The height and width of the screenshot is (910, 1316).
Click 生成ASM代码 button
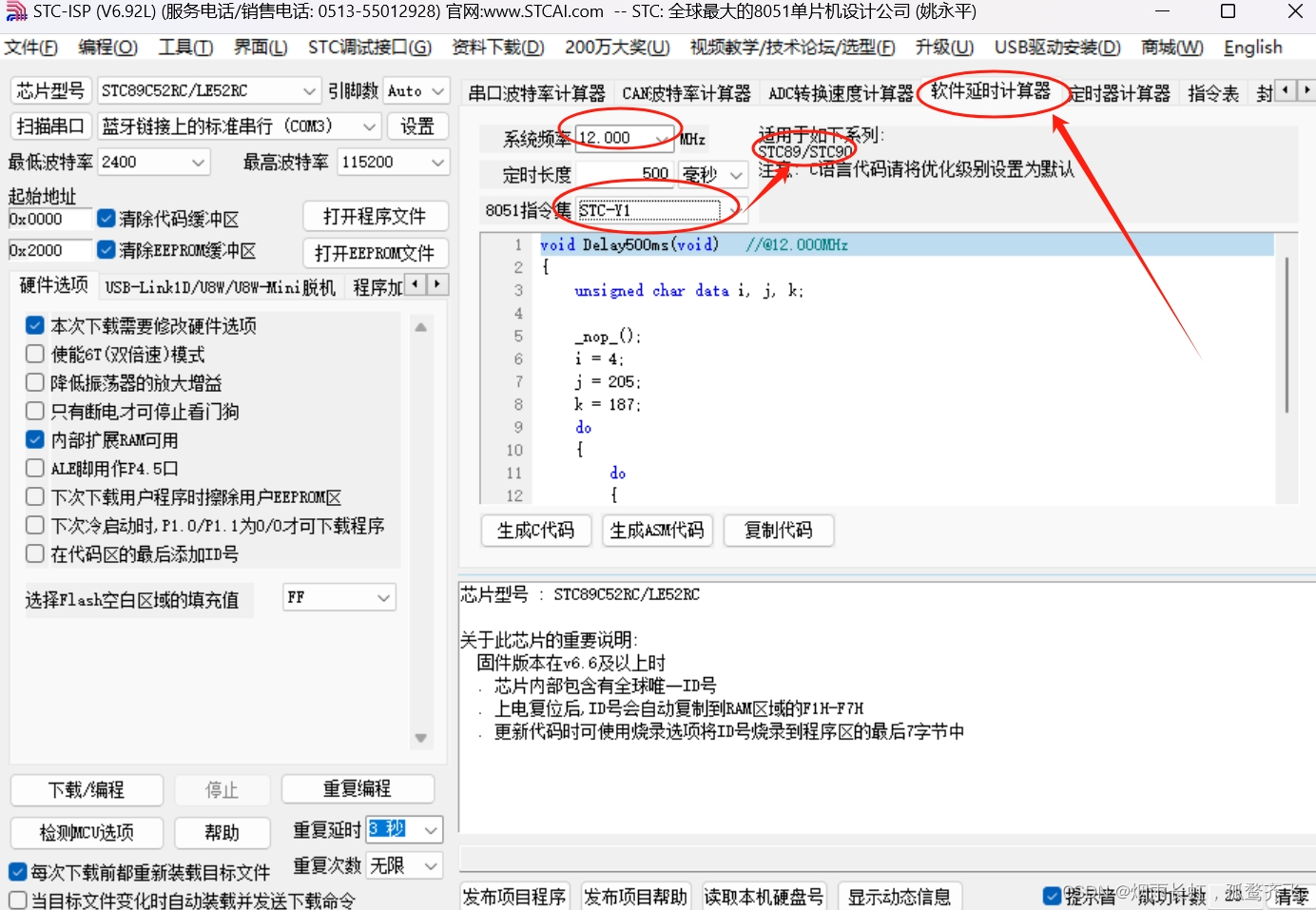tap(657, 530)
